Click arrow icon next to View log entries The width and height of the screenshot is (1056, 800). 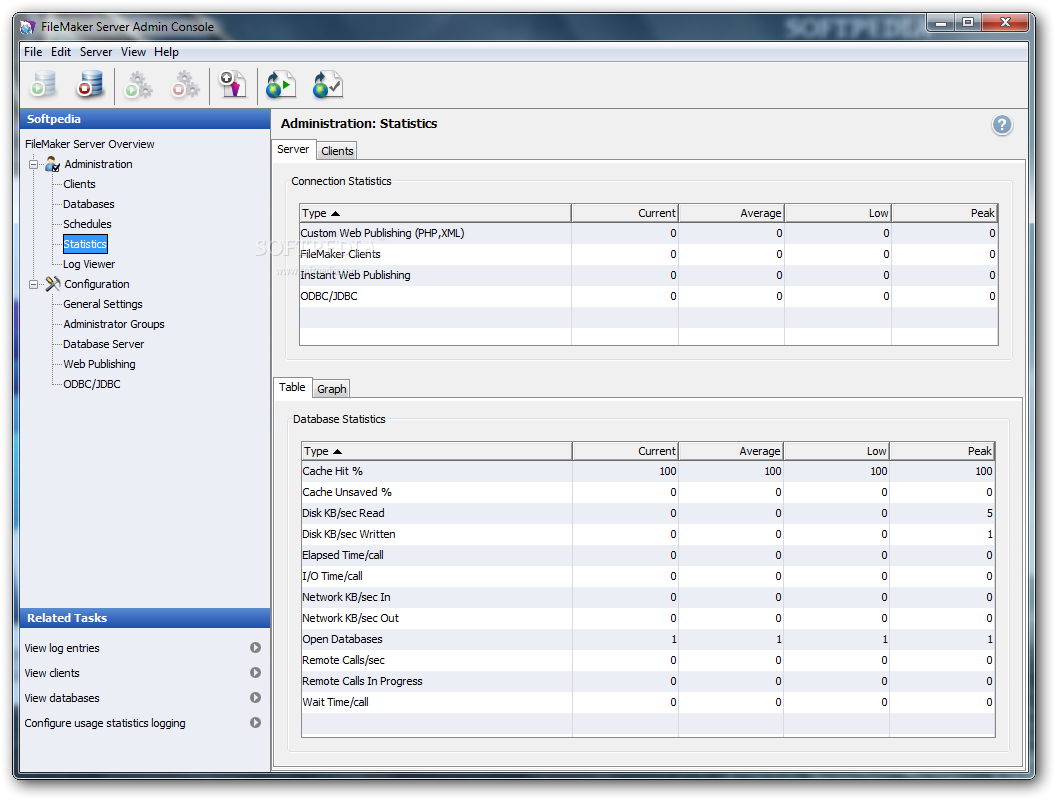point(255,648)
